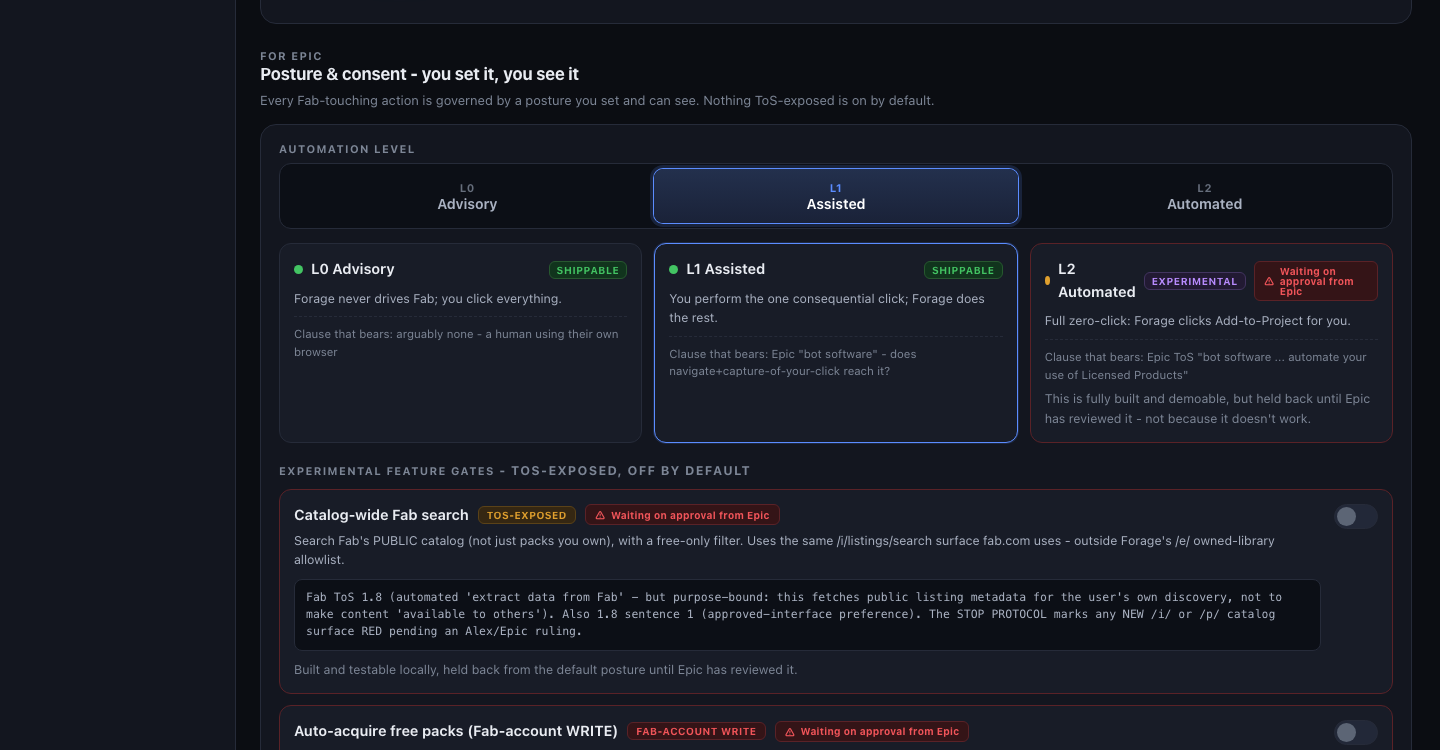1440x750 pixels.
Task: Click "Full zero-click: Forage clicks Add-to-Project for you." text
Action: point(1198,321)
